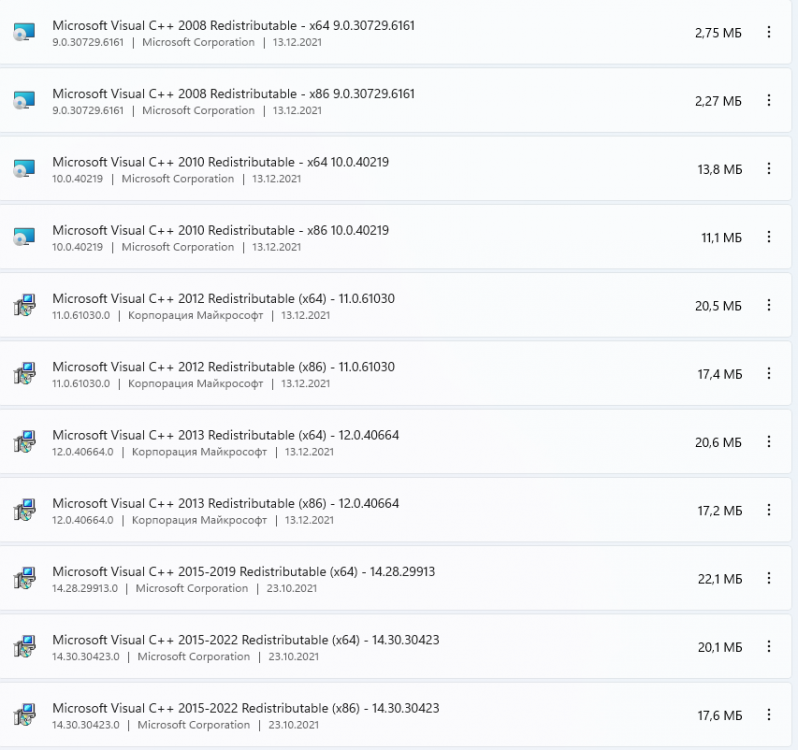Open three-dot menu for Visual C++ 2010 x86
798x750 pixels.
tap(769, 237)
